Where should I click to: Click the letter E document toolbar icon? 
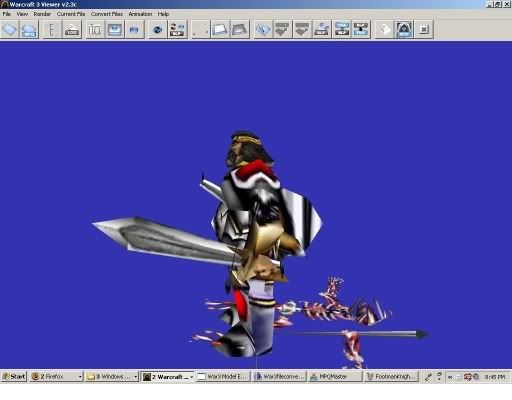coord(52,29)
